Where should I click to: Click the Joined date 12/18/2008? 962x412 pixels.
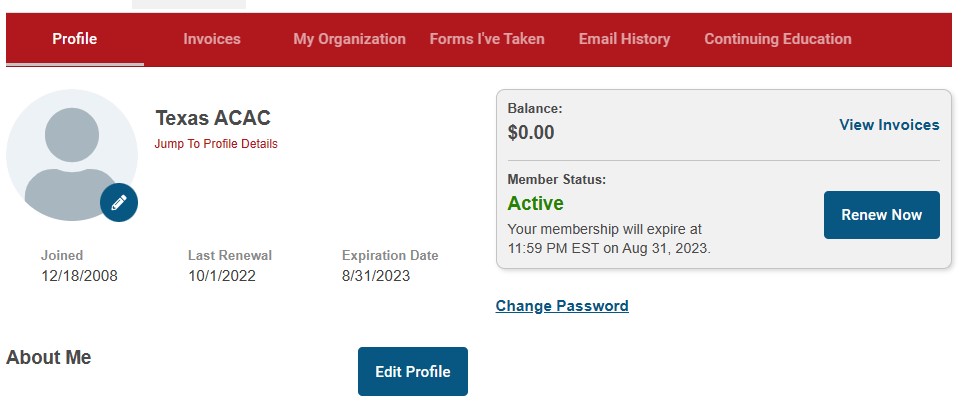[x=79, y=276]
